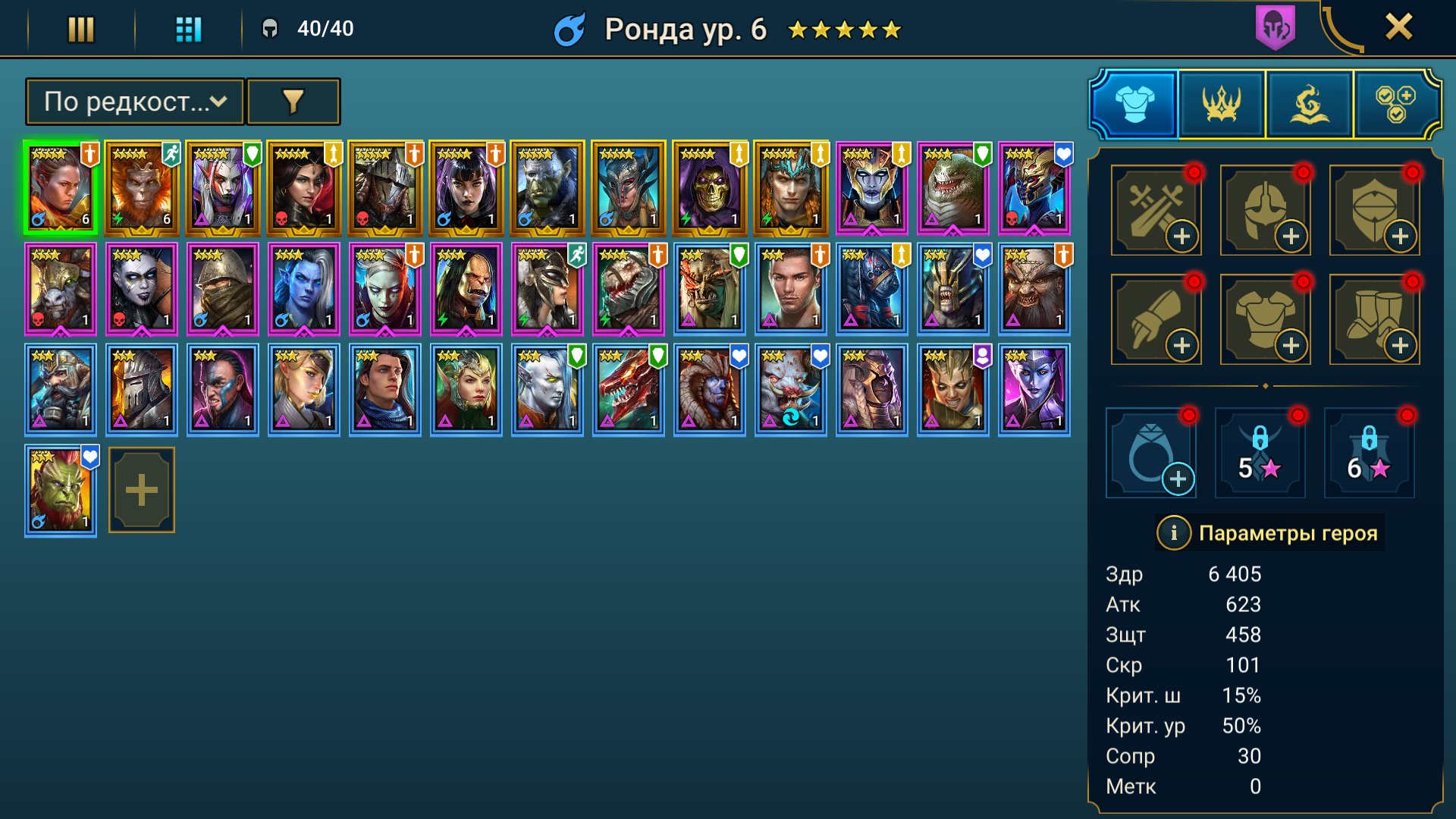Open the armor equipment tab

(1134, 104)
